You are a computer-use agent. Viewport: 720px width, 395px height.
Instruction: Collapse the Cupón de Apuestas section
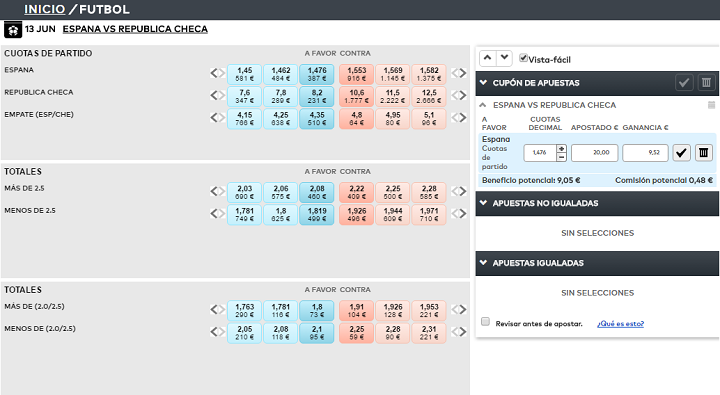(x=483, y=83)
